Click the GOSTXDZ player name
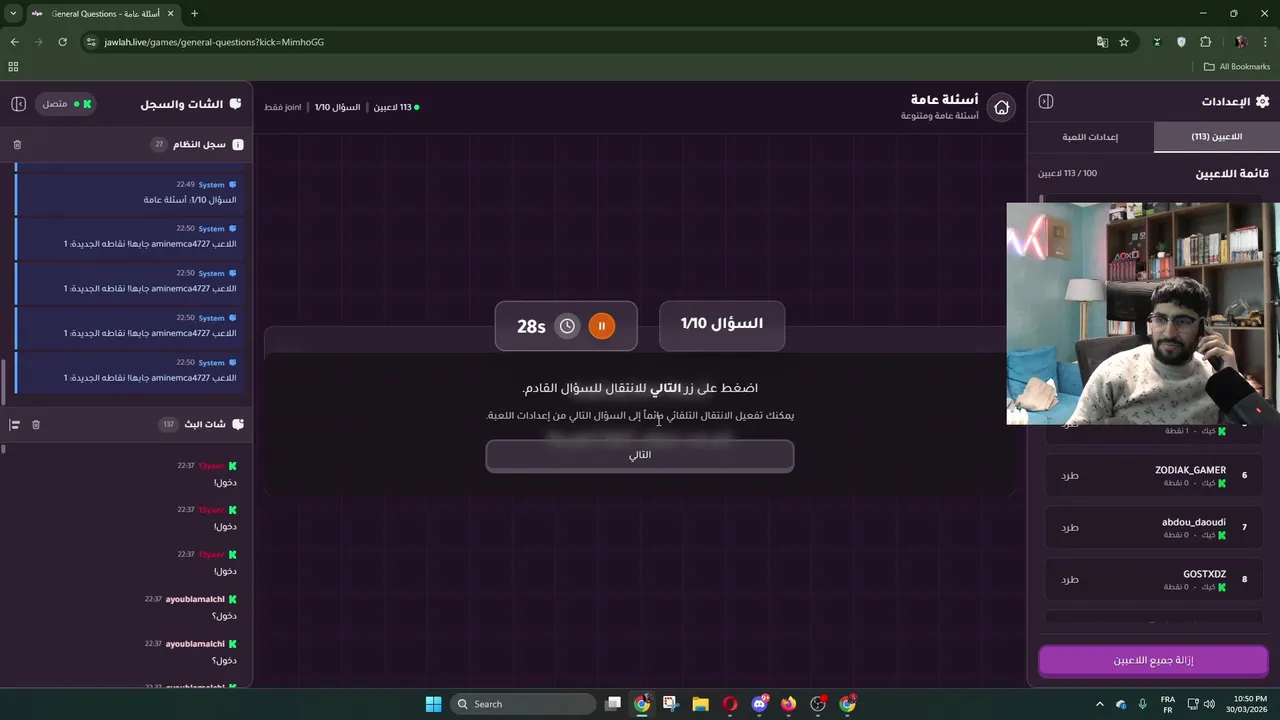 coord(1204,574)
